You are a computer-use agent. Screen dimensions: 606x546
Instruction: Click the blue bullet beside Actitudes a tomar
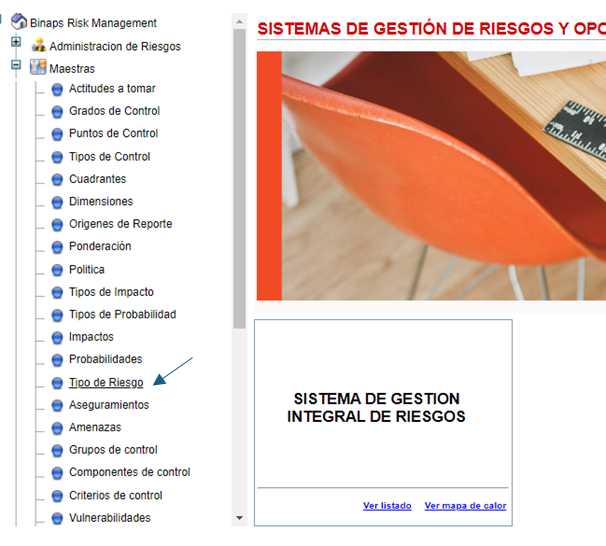(57, 89)
